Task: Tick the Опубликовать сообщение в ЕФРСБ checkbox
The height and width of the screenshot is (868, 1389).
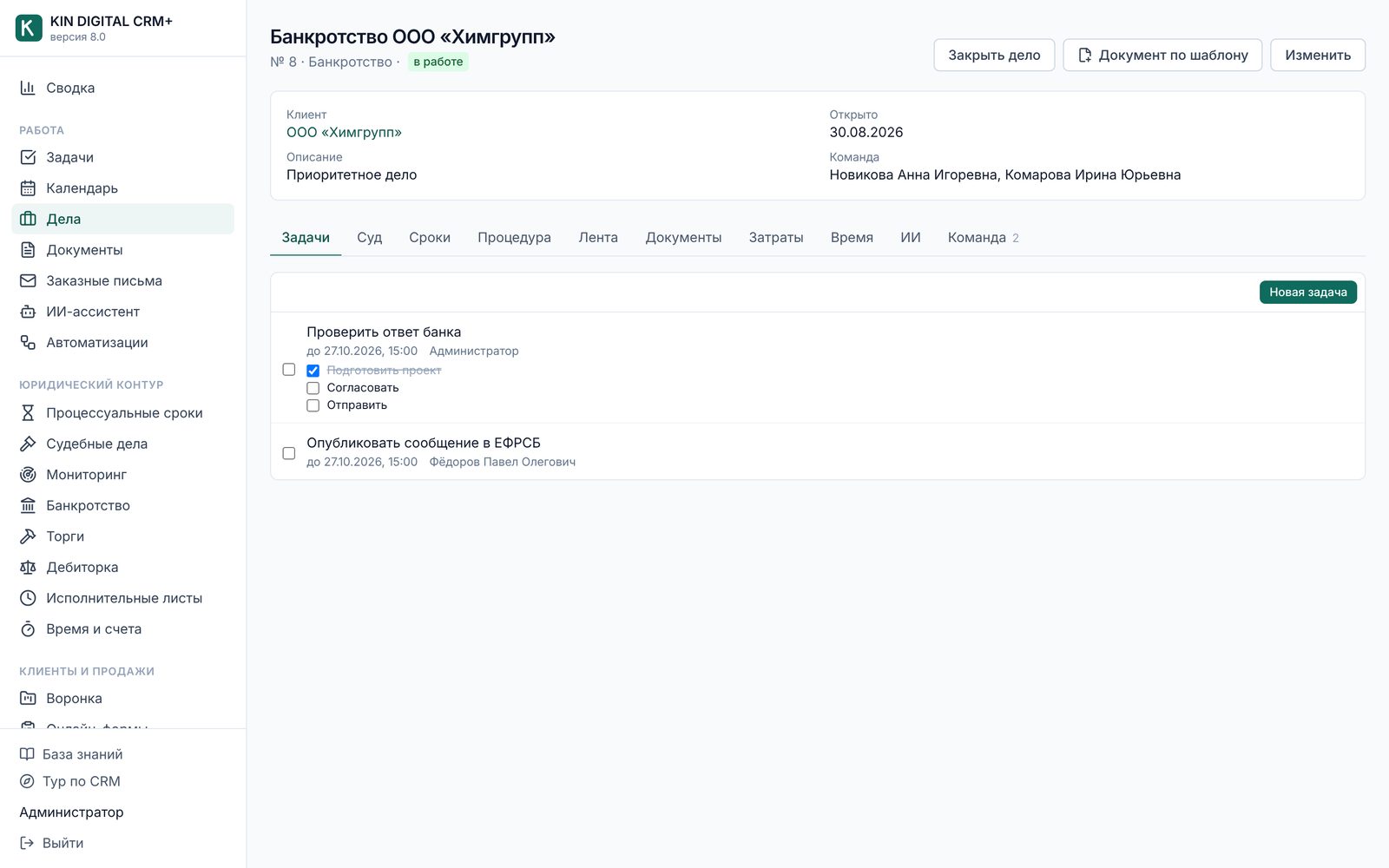Action: click(x=289, y=453)
